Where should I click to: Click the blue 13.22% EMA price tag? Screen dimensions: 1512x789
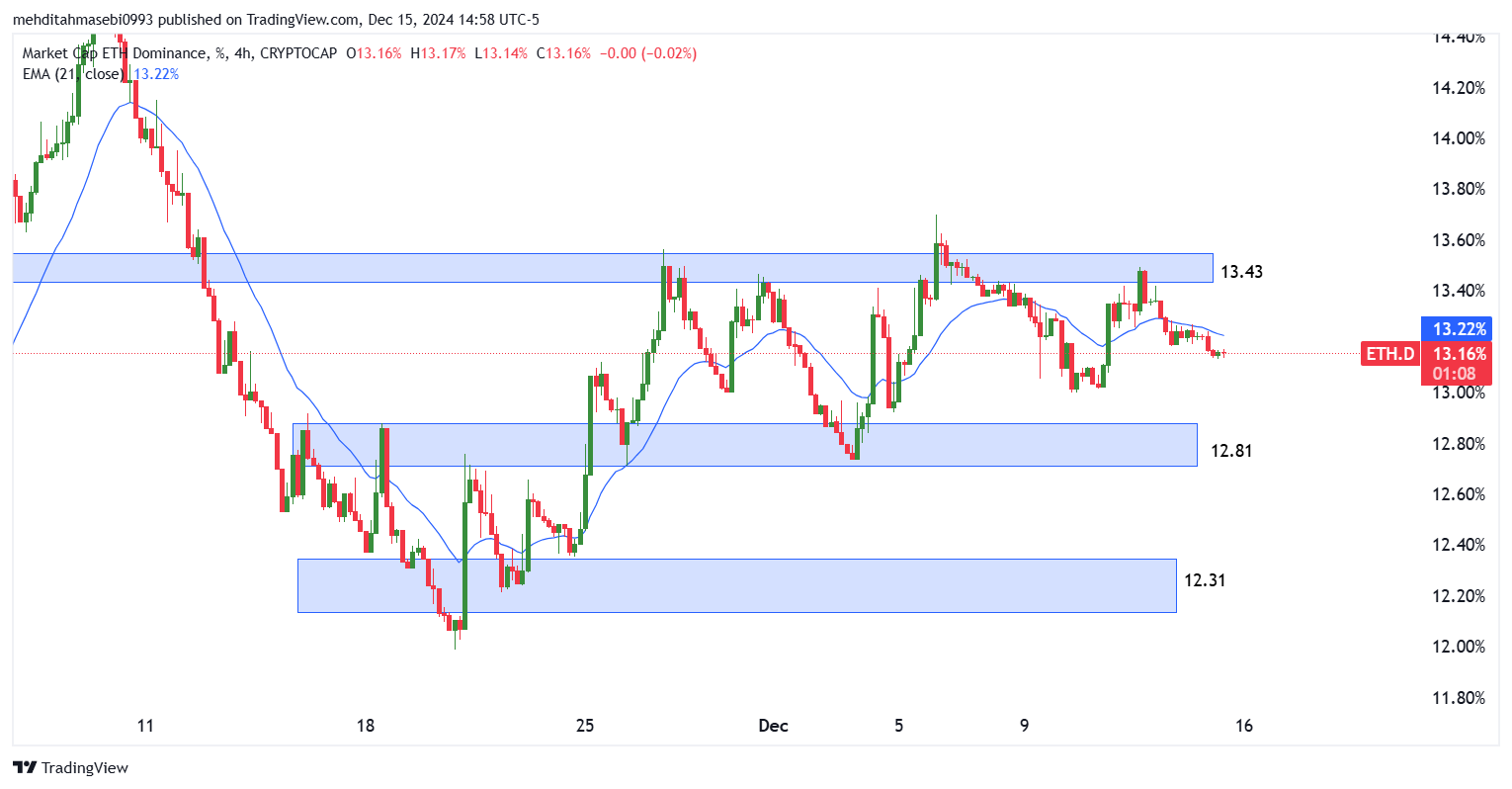click(1455, 328)
